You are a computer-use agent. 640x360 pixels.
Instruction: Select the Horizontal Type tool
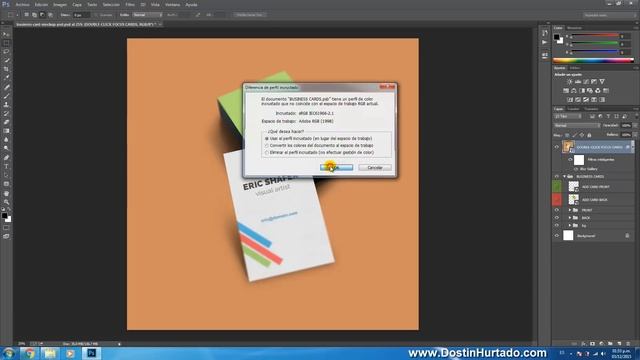[x=6, y=167]
